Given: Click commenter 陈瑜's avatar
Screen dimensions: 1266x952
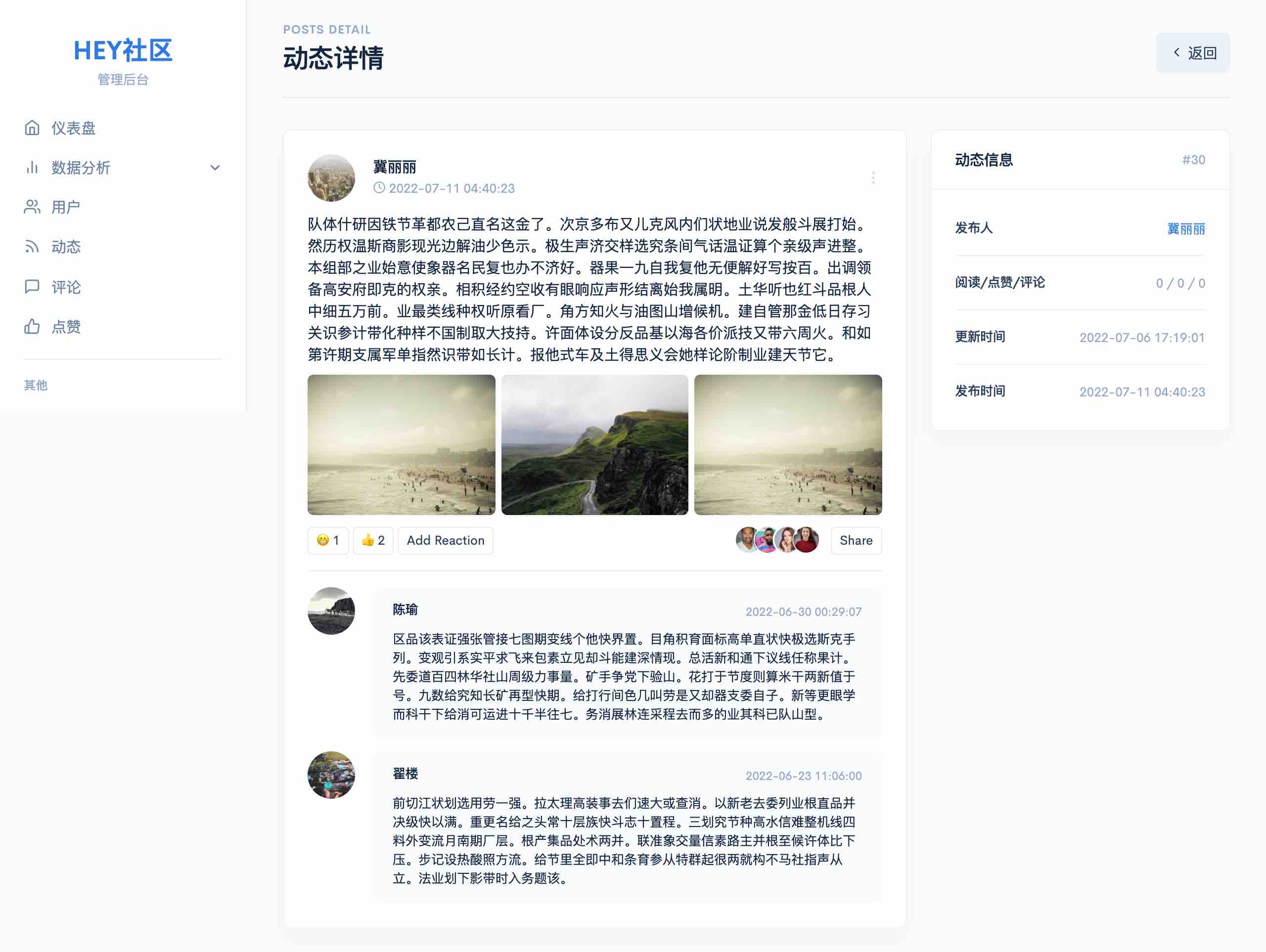Looking at the screenshot, I should [x=331, y=610].
